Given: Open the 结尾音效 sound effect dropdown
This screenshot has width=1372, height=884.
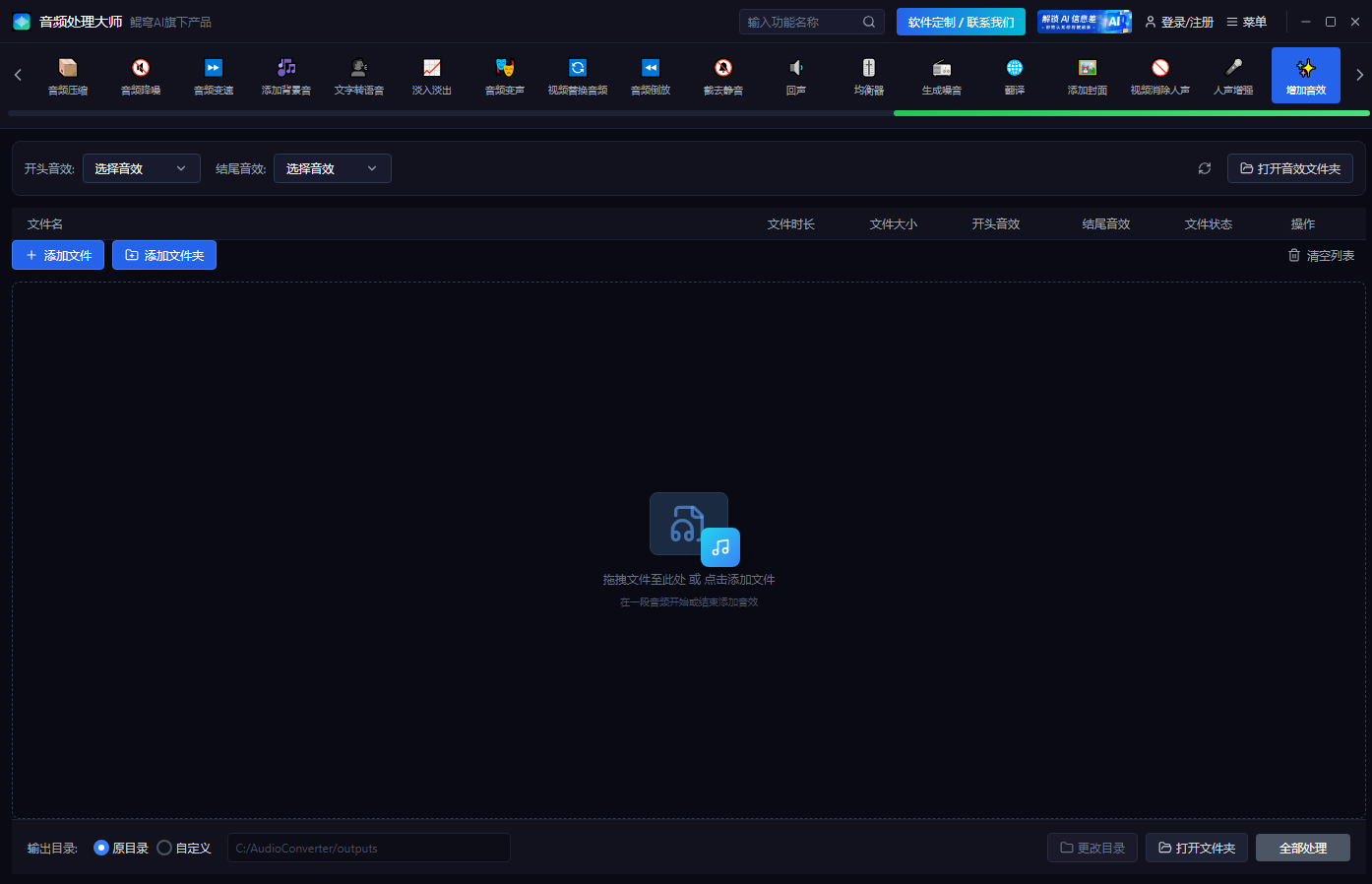Looking at the screenshot, I should (332, 168).
